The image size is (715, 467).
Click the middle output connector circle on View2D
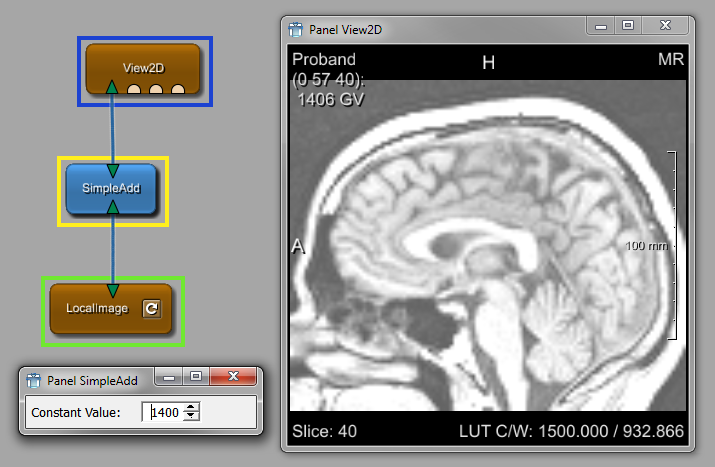156,91
